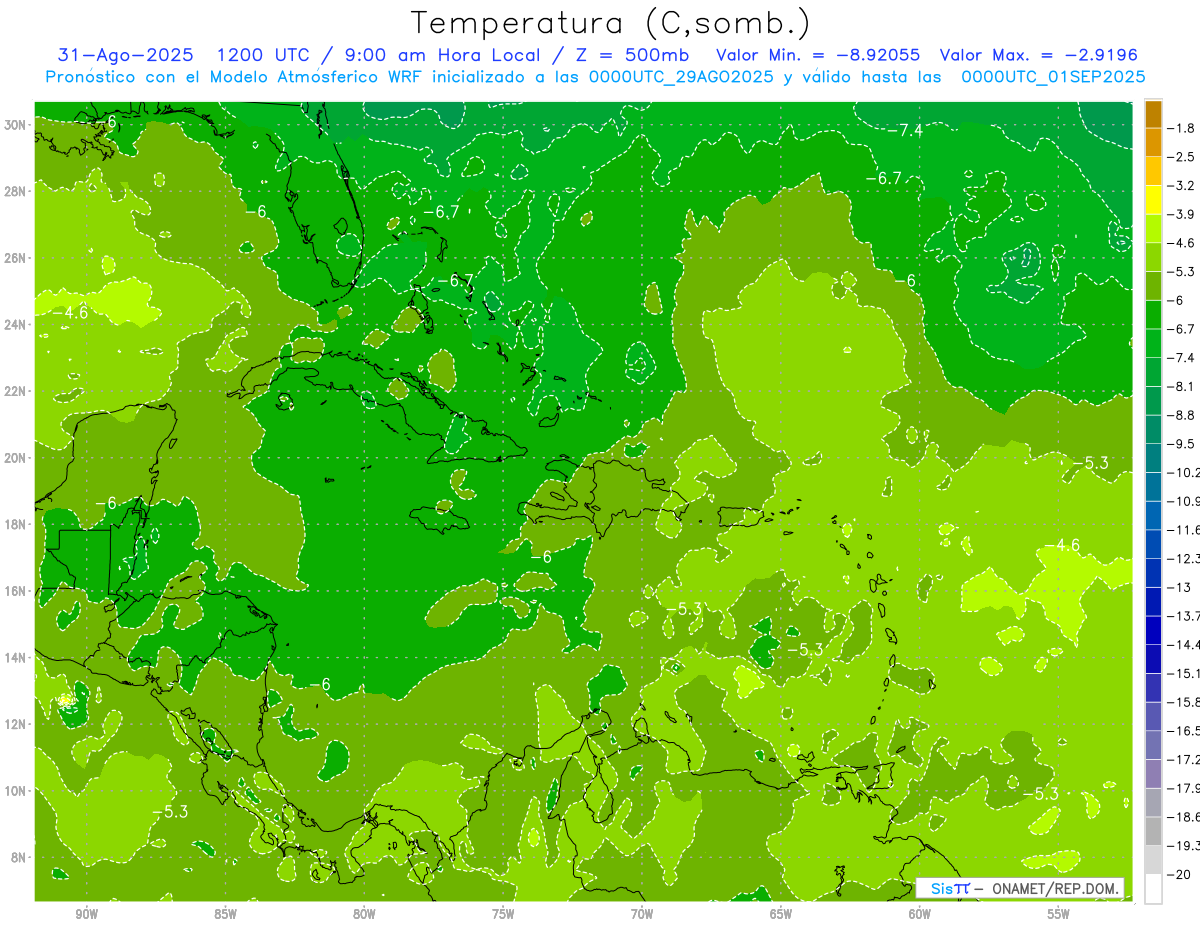The height and width of the screenshot is (927, 1200).
Task: Click the "-2.5" colorbar label
Action: [1182, 156]
